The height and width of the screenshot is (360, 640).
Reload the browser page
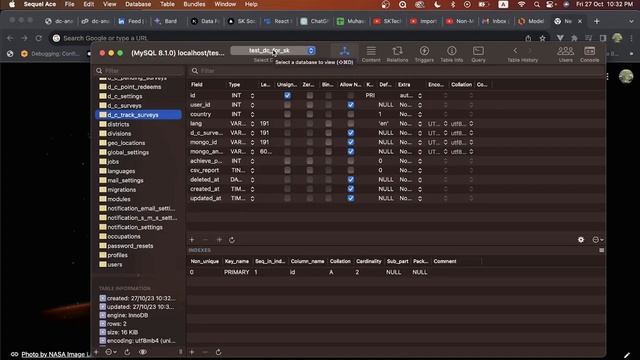(38, 38)
